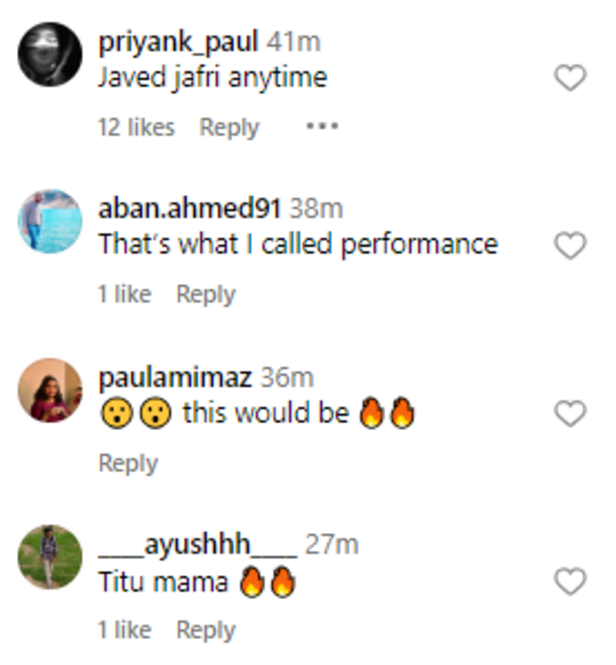Like aban.ahmed91's performance comment

tap(570, 246)
